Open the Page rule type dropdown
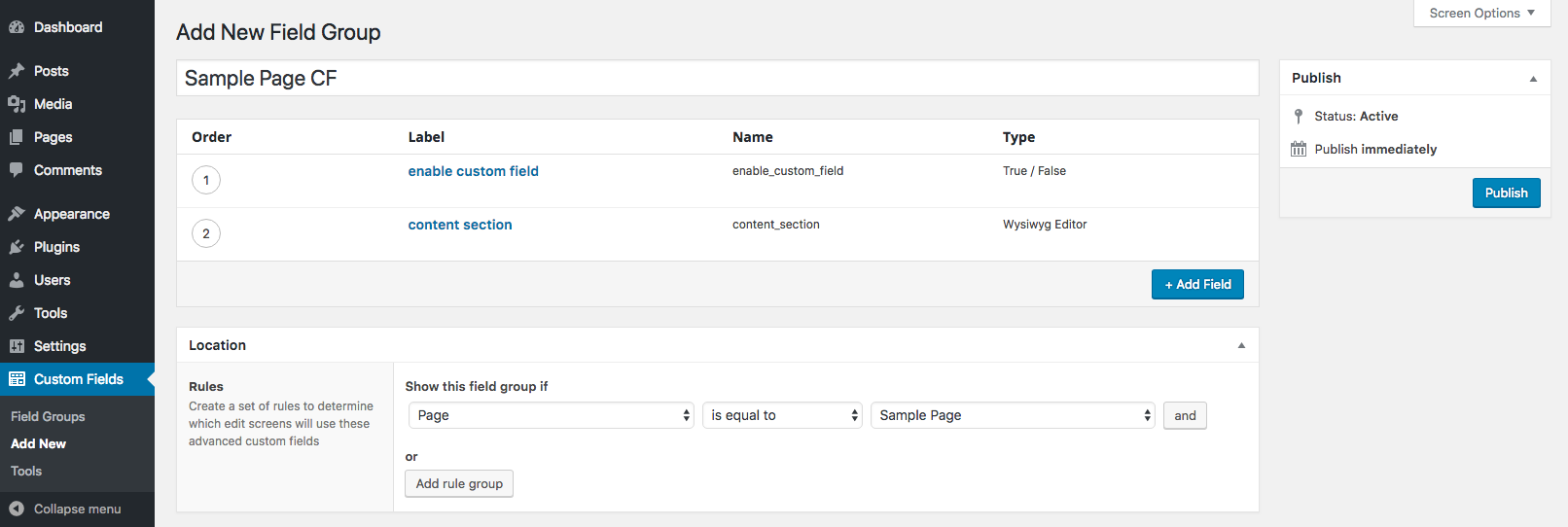Image resolution: width=1568 pixels, height=527 pixels. (x=551, y=415)
